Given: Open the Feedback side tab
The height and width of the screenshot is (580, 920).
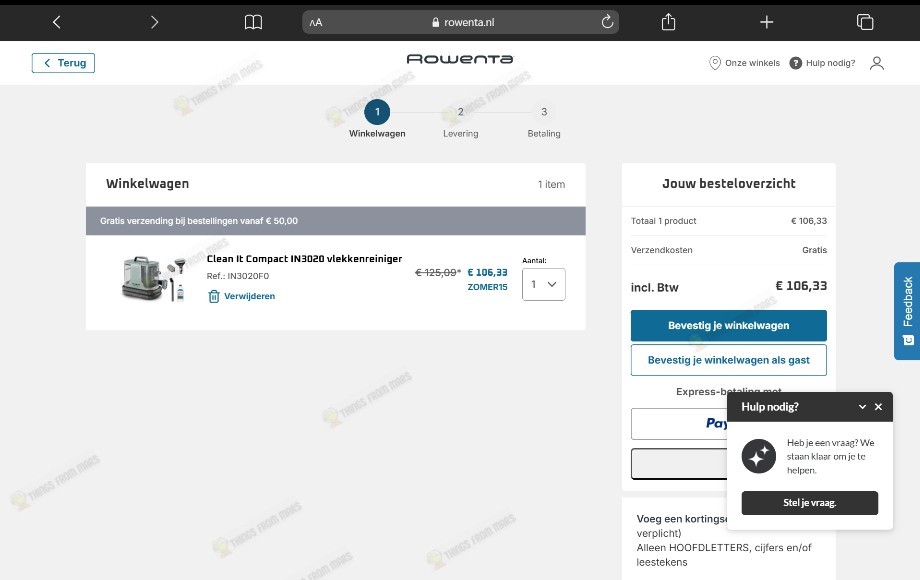Looking at the screenshot, I should 907,311.
